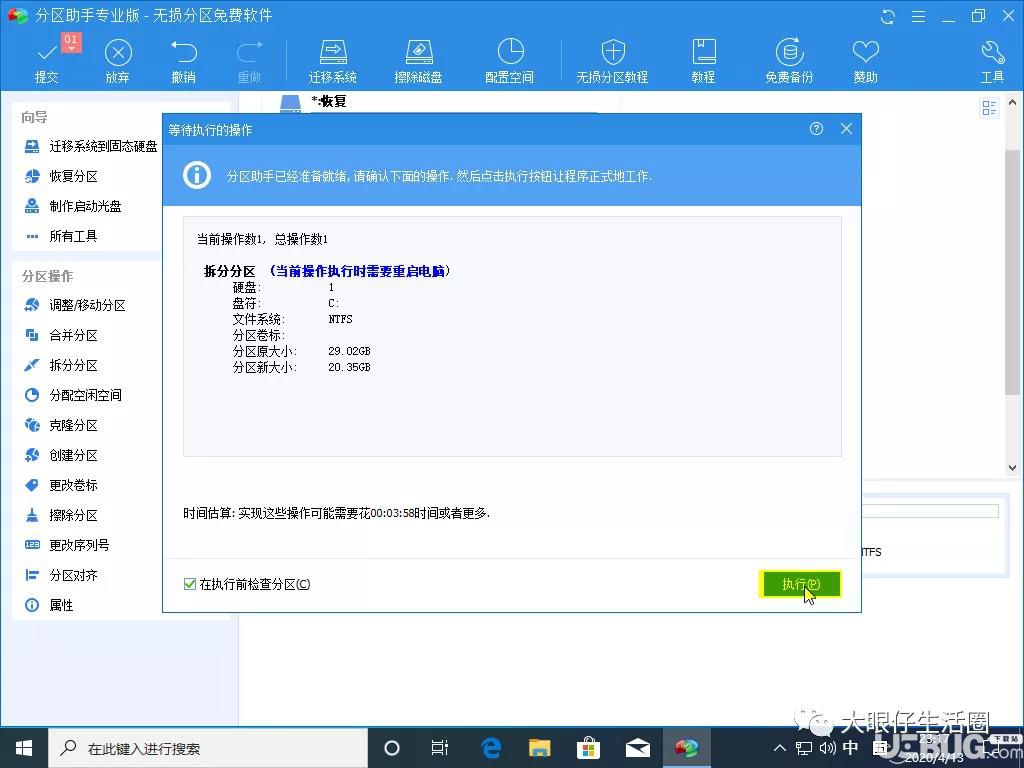Open File Explorer from taskbar
The width and height of the screenshot is (1024, 768).
pyautogui.click(x=539, y=748)
